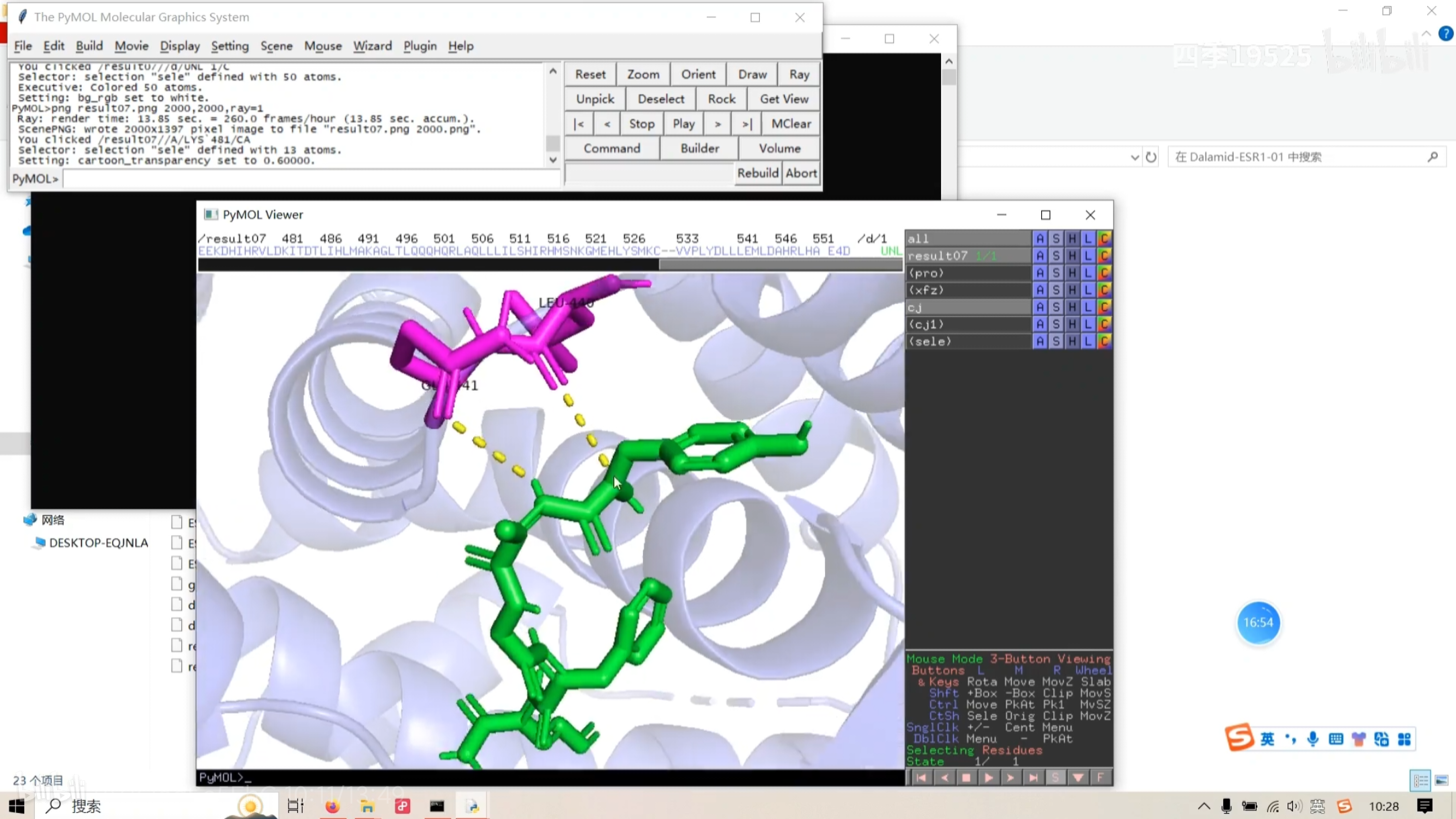Toggle the (sele) selection entry

pyautogui.click(x=967, y=341)
